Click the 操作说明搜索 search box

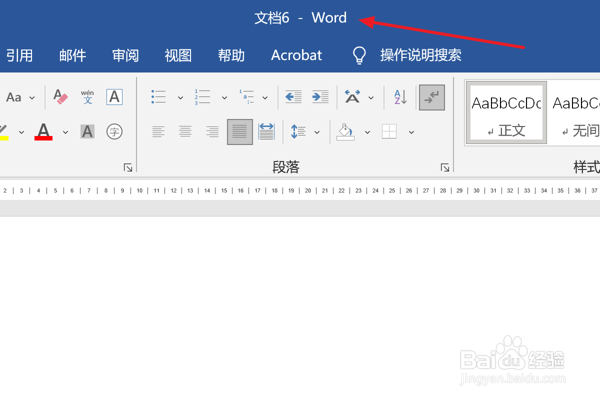point(421,56)
